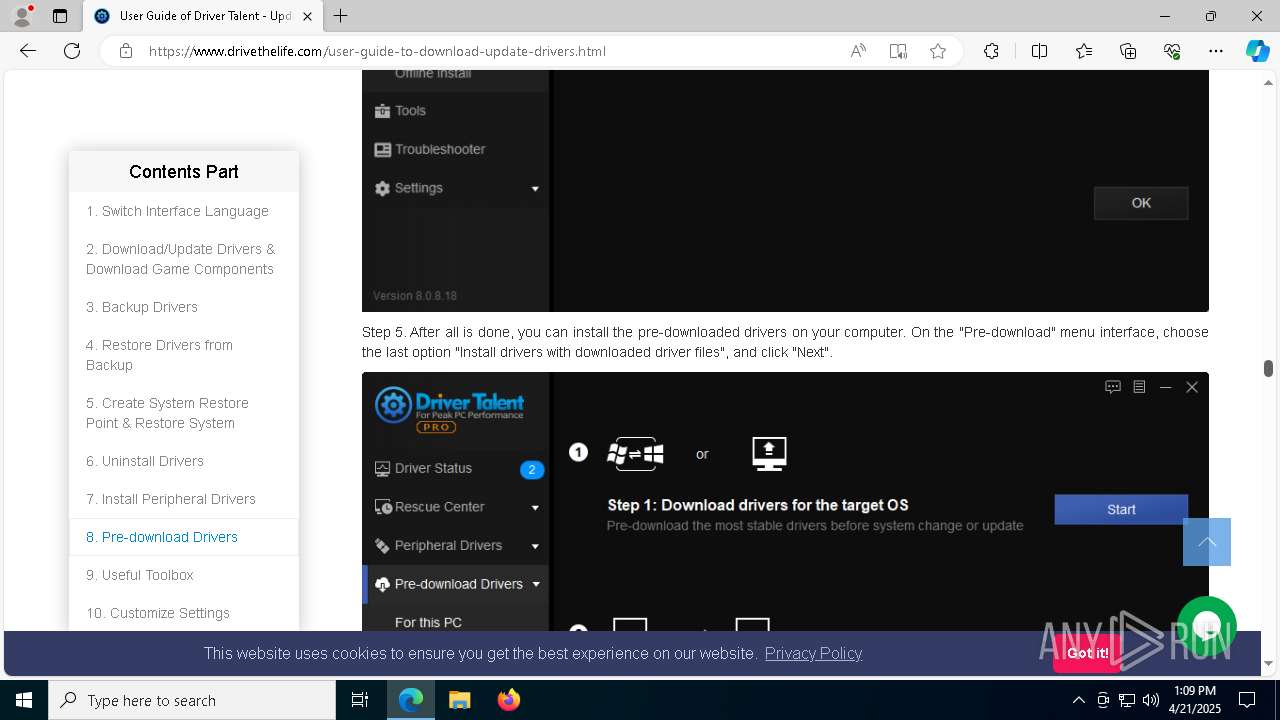This screenshot has height=720, width=1280.
Task: Click the address bar URL
Action: click(x=377, y=51)
